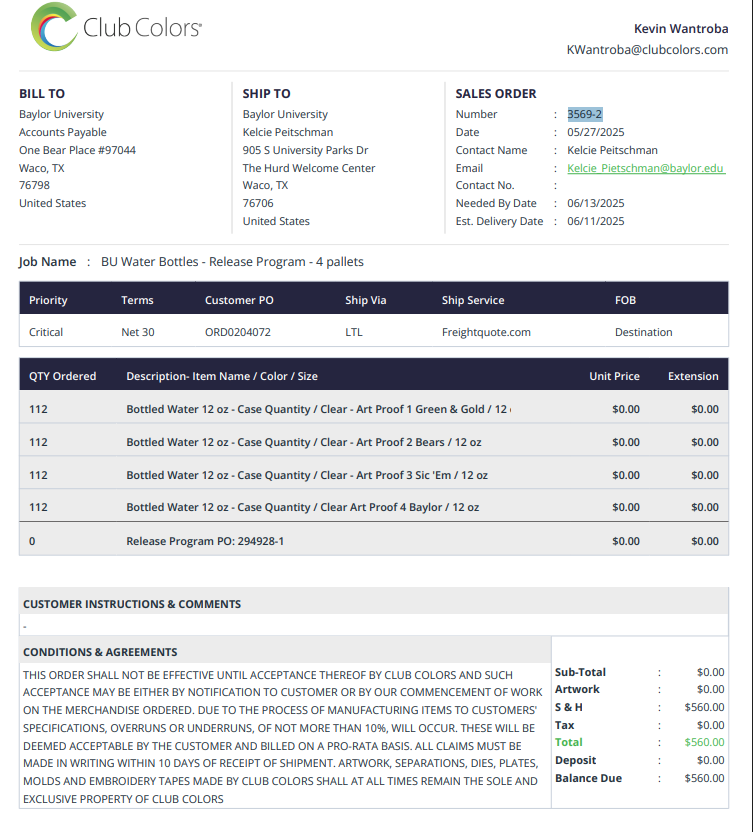Viewport: 753px width, 832px height.
Task: Click the Customer Instructions & Comments heading
Action: coord(132,604)
